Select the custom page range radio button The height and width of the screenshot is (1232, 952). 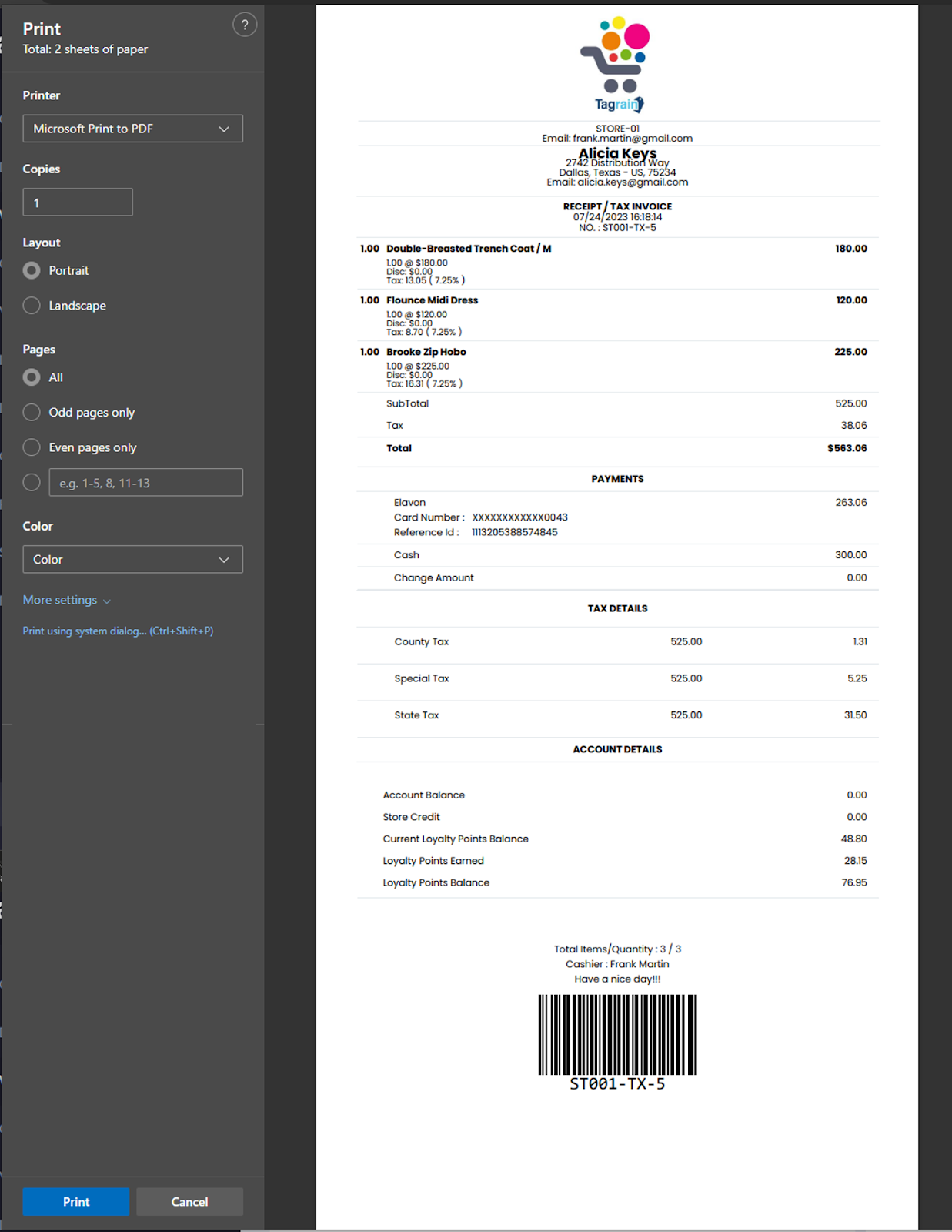tap(32, 483)
